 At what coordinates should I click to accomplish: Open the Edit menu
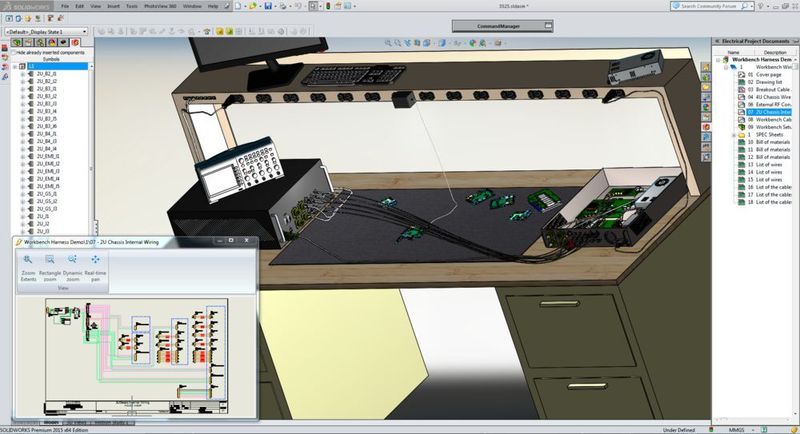(x=80, y=6)
